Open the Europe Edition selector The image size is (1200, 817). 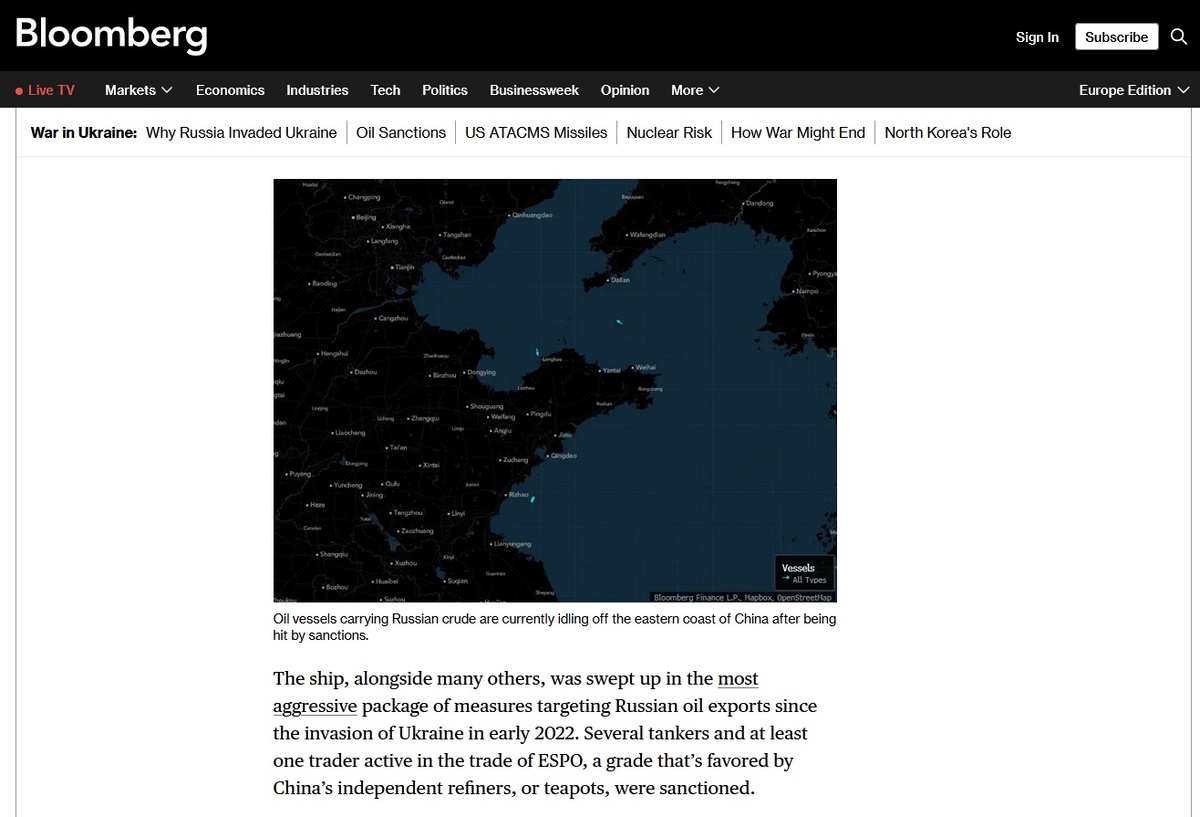(1133, 90)
